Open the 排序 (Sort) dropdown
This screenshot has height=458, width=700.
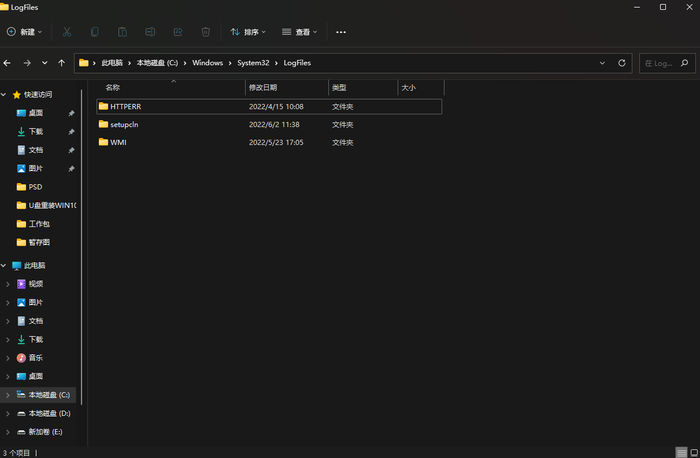[x=248, y=32]
